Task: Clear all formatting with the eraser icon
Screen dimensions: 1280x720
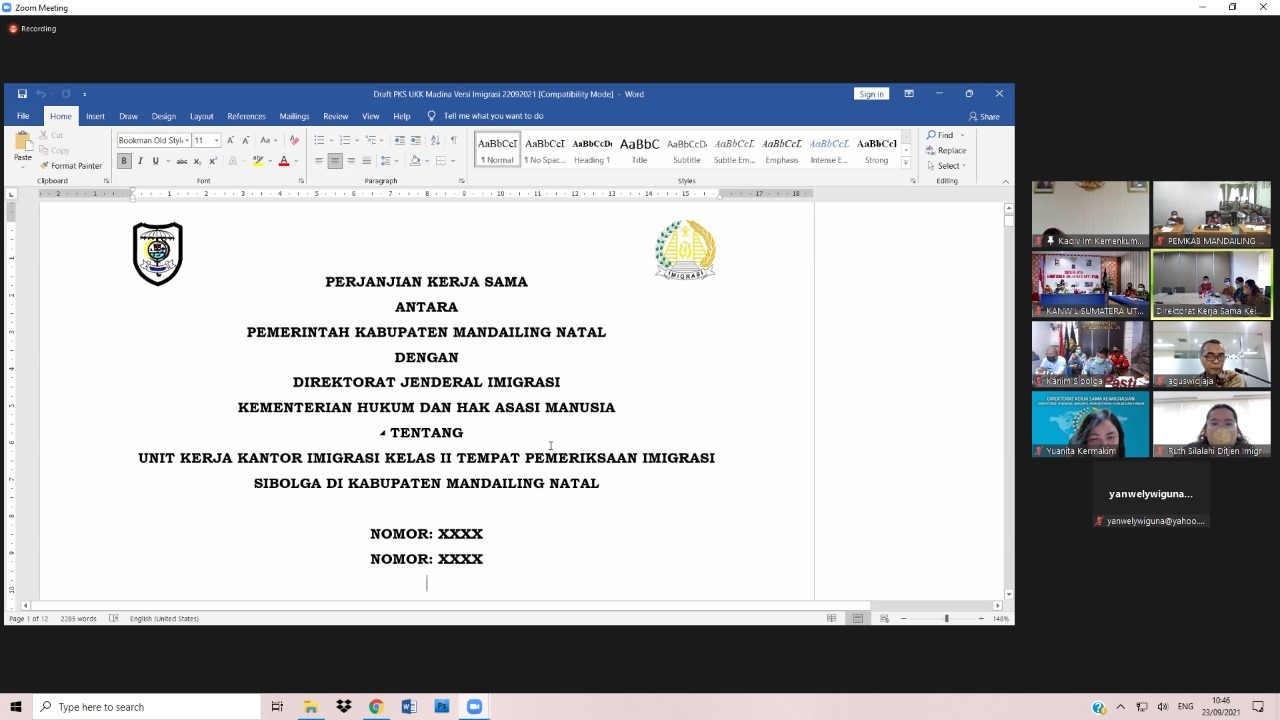Action: coord(294,140)
